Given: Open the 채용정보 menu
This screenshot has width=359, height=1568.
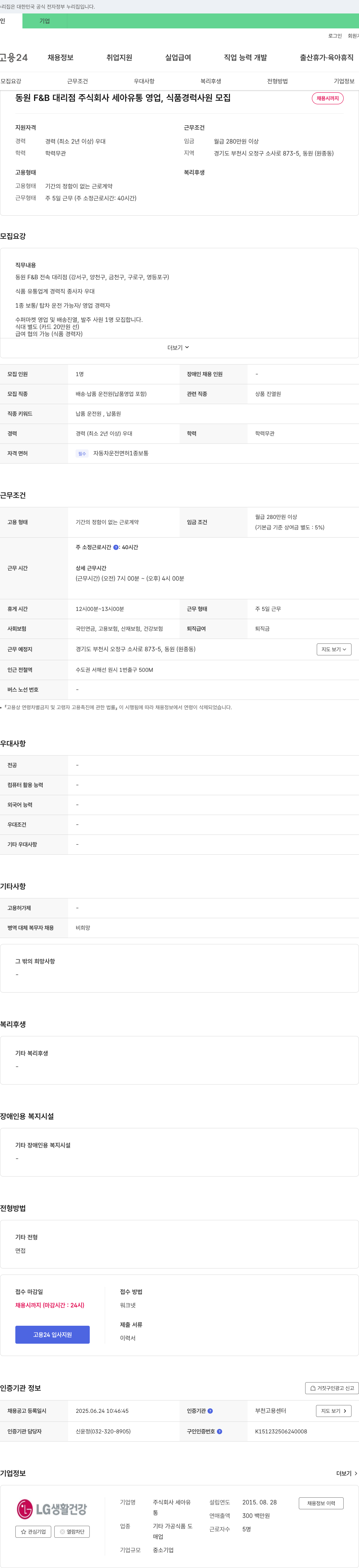Looking at the screenshot, I should tap(60, 57).
